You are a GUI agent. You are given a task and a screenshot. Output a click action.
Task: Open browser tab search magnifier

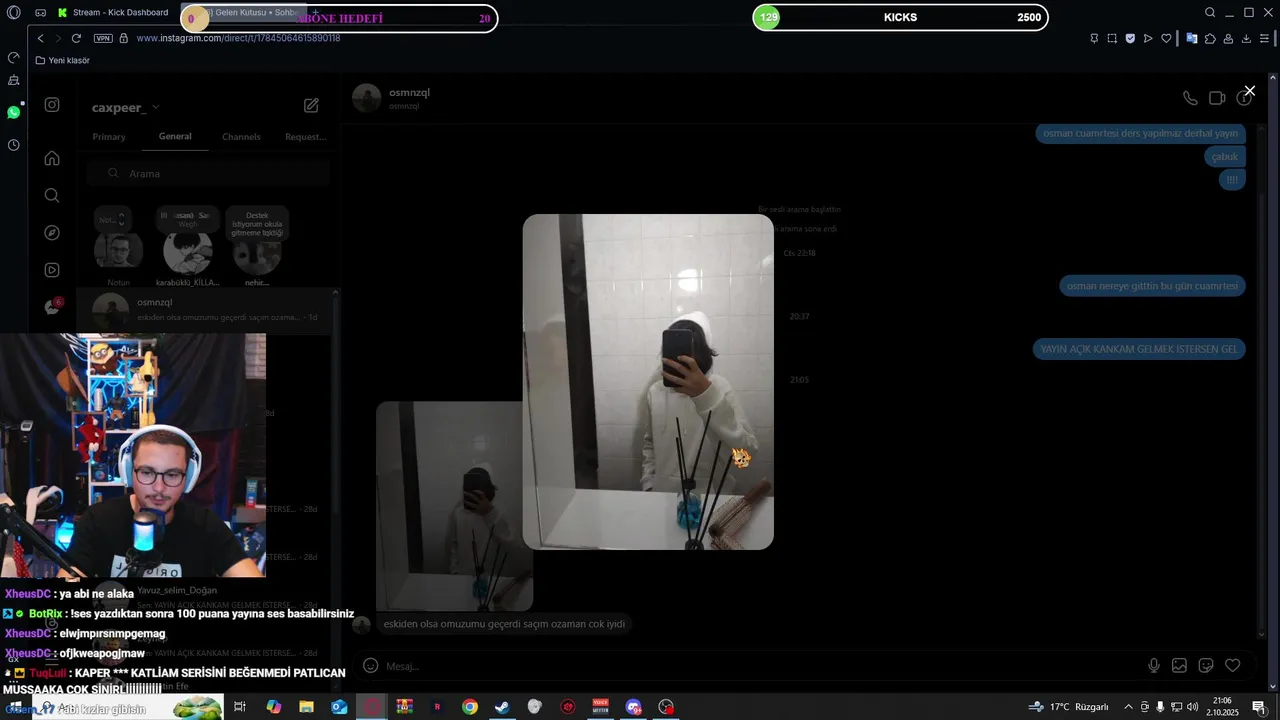point(1210,13)
